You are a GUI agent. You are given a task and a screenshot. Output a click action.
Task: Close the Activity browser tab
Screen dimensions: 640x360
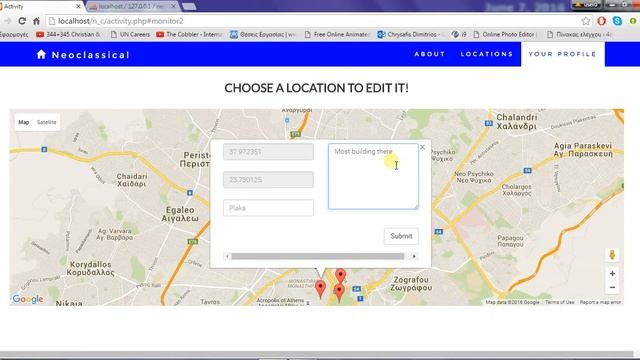point(78,7)
